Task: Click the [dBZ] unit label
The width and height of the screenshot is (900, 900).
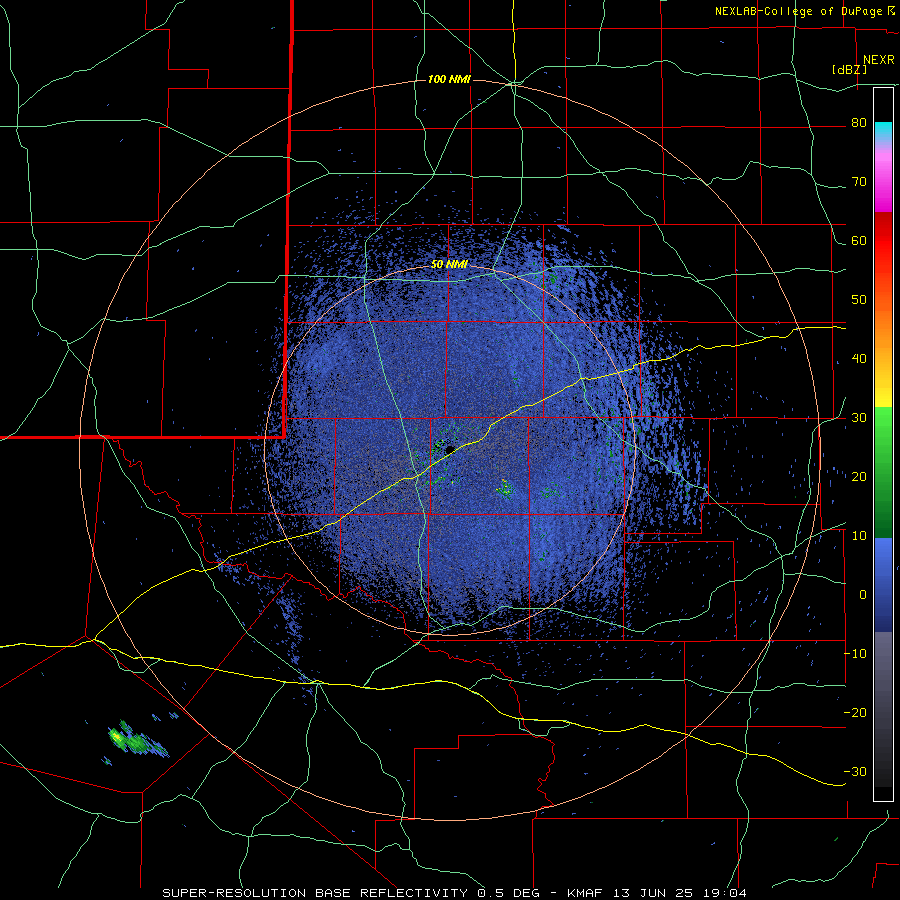Action: (x=849, y=70)
